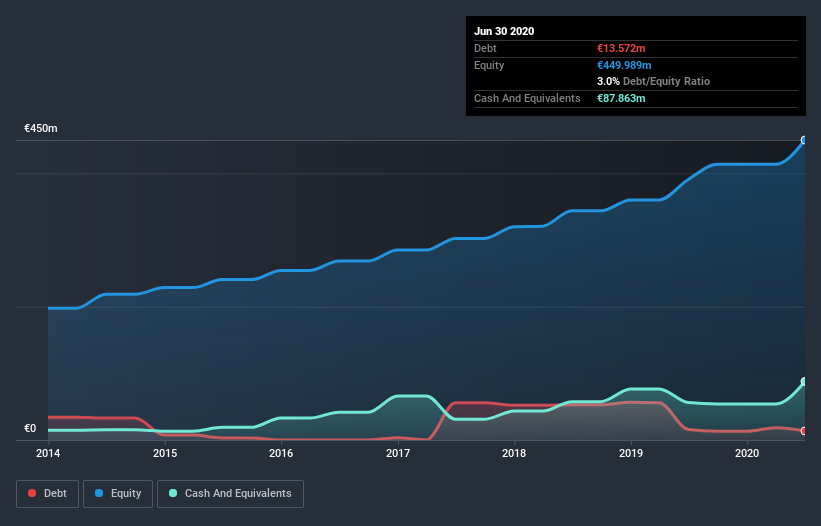Image resolution: width=821 pixels, height=526 pixels.
Task: Toggle the Debt series legend button
Action: pyautogui.click(x=48, y=494)
